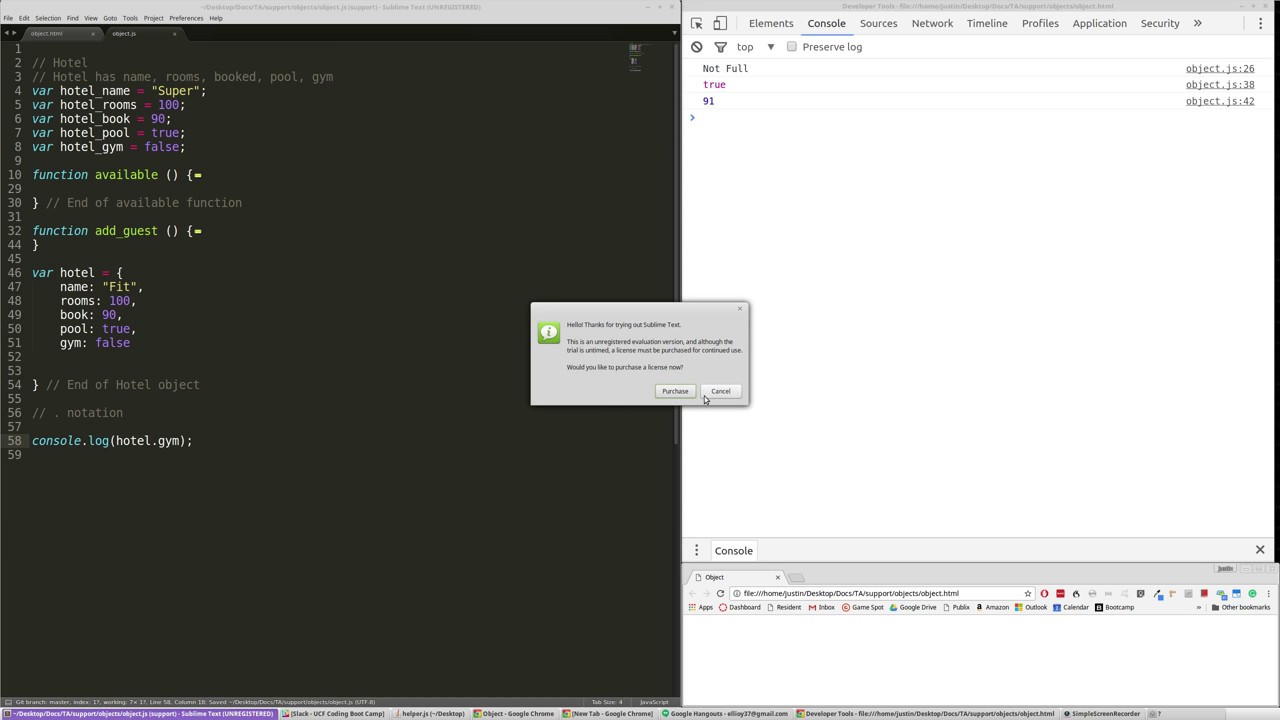Open the Sources tab in DevTools
The height and width of the screenshot is (720, 1280).
click(879, 23)
